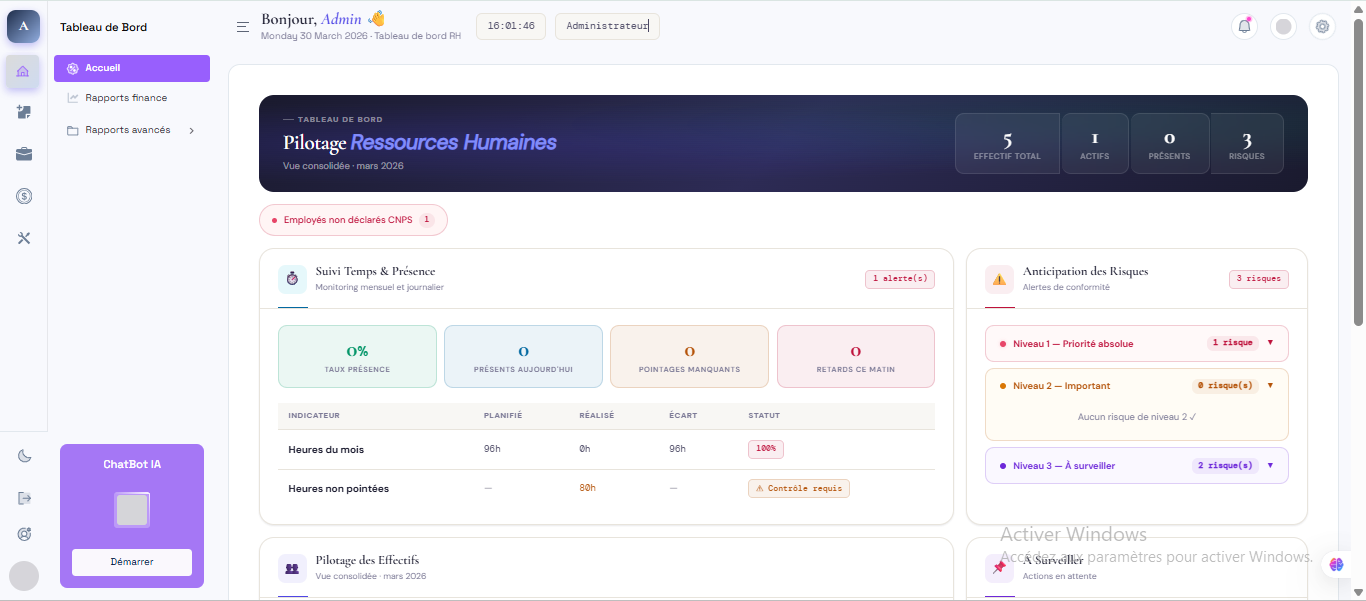This screenshot has height=601, width=1366.
Task: Click the 'Contrôle requis' warning badge
Action: 799,489
